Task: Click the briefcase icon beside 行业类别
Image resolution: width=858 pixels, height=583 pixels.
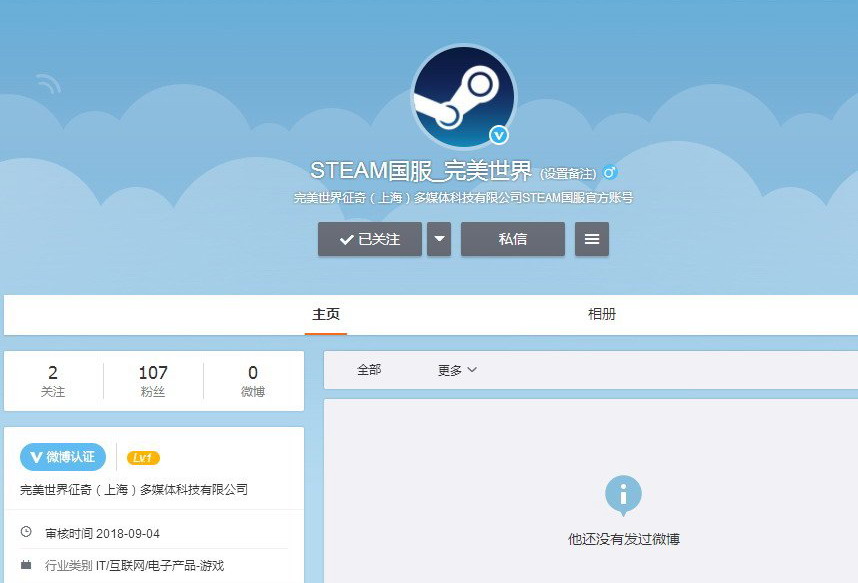Action: [x=26, y=564]
